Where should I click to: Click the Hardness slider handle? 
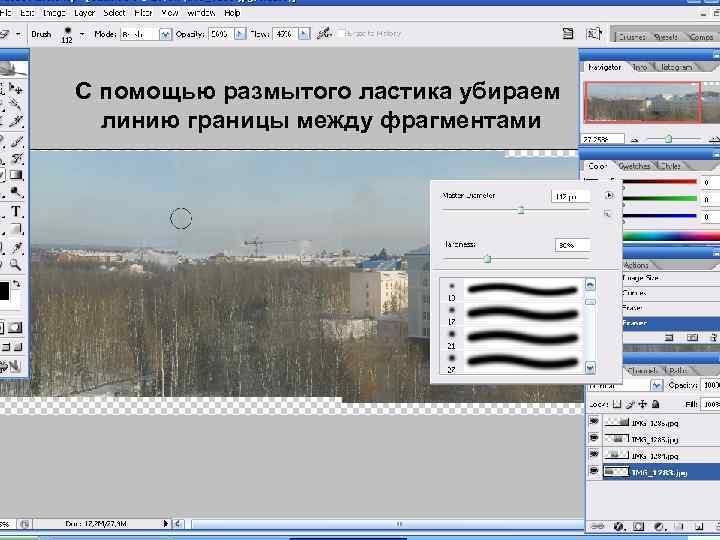point(488,259)
